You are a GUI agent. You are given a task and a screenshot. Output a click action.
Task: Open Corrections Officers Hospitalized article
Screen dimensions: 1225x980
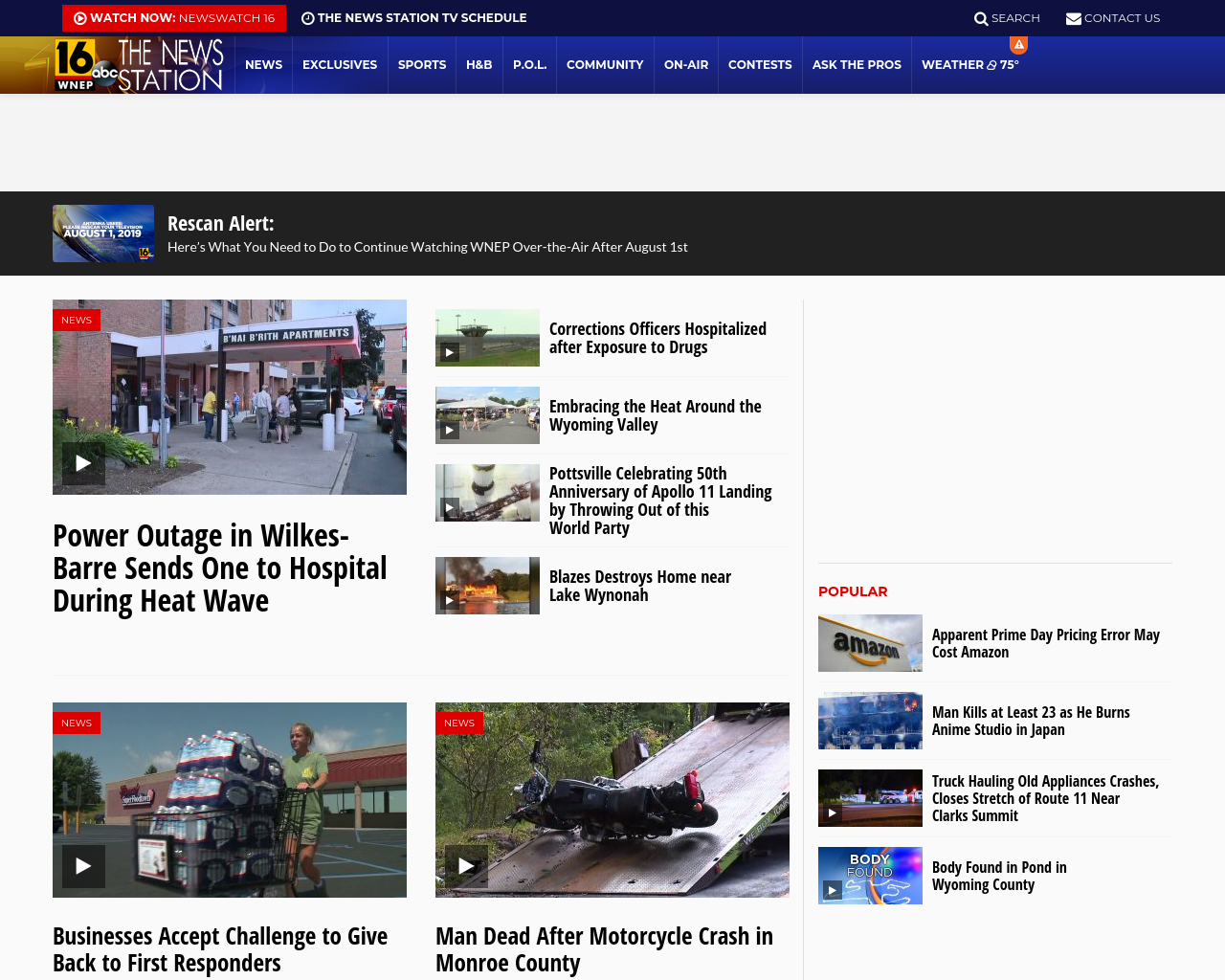coord(657,338)
